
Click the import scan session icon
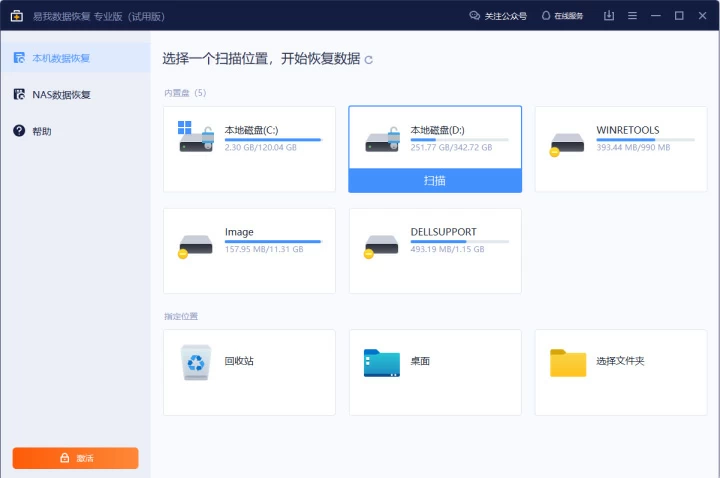609,16
